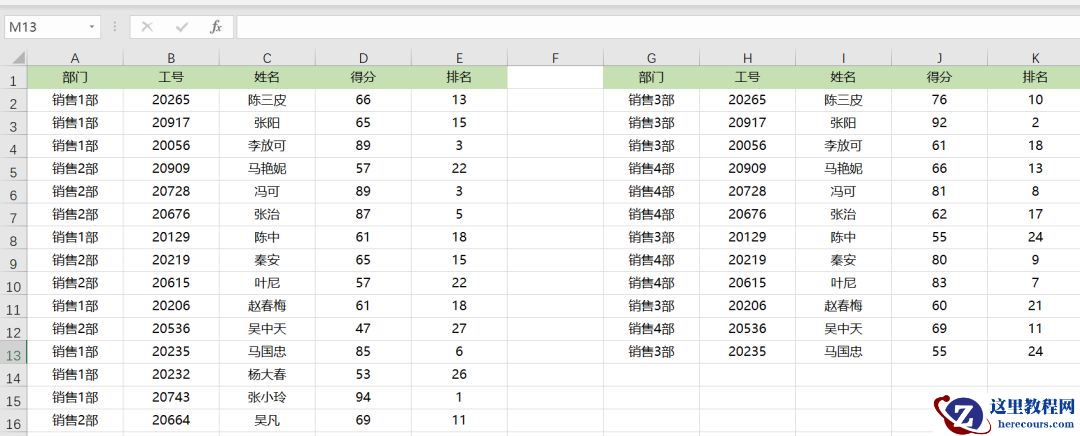Select row 1 header
Viewport: 1080px width, 436px height.
tap(13, 78)
